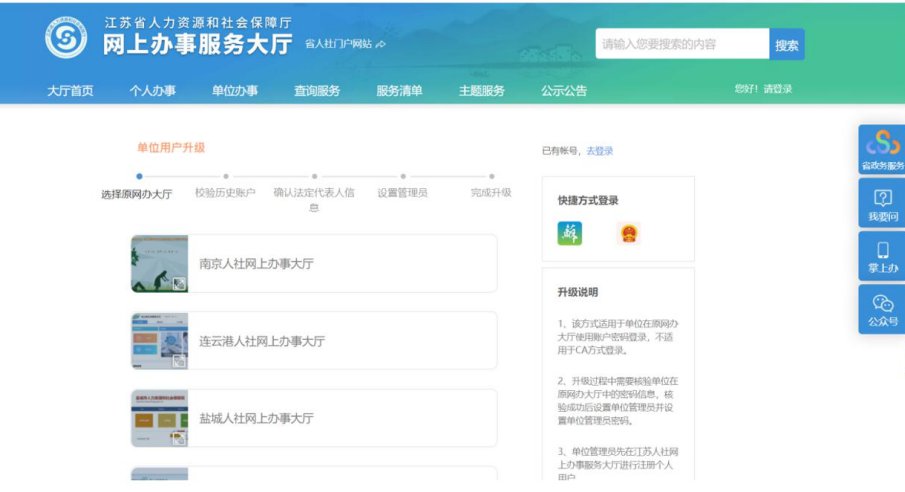
Task: Select the 查询服务 navigation item
Action: (x=316, y=90)
